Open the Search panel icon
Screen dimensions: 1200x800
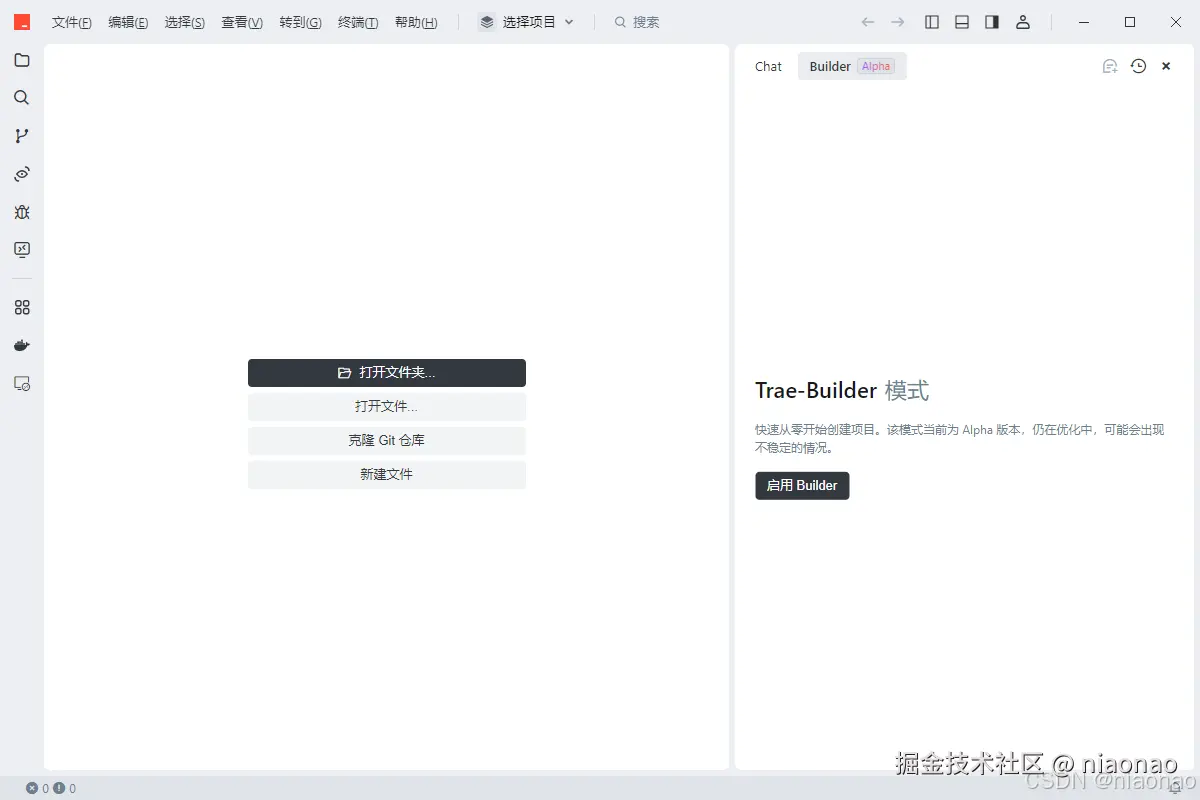point(22,97)
